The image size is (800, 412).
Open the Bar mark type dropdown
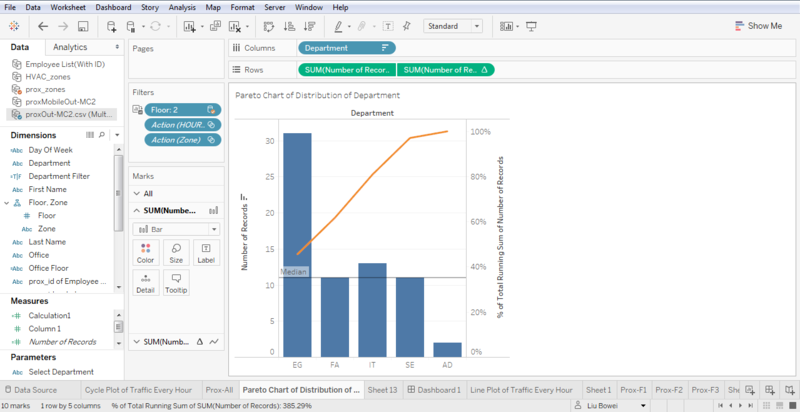click(176, 229)
